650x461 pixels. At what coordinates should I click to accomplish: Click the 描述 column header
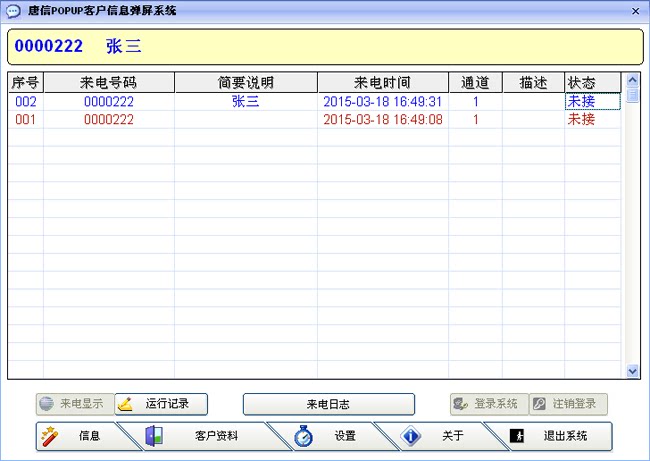click(x=534, y=82)
